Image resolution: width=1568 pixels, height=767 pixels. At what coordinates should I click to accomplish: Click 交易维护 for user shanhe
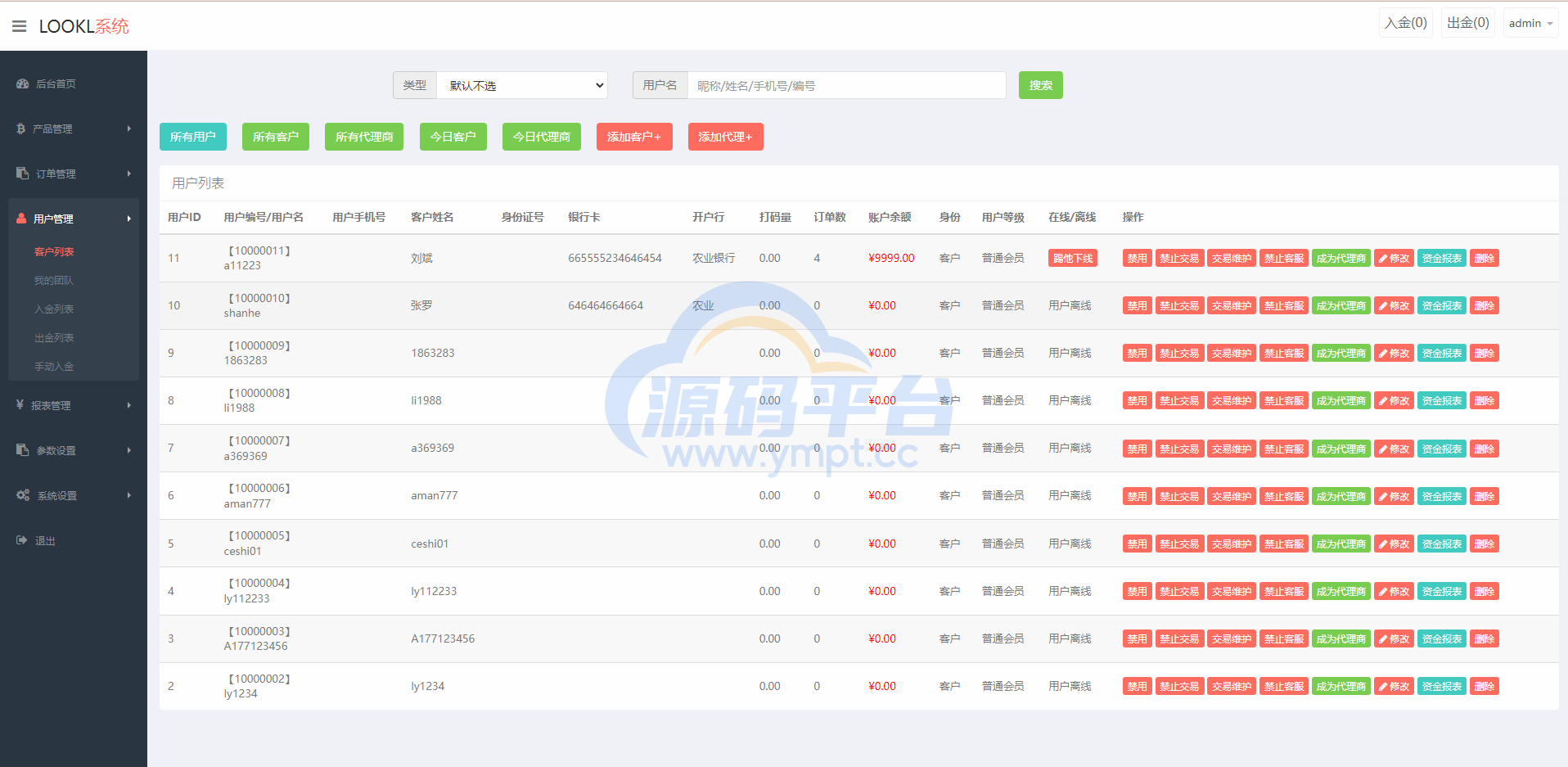1232,305
